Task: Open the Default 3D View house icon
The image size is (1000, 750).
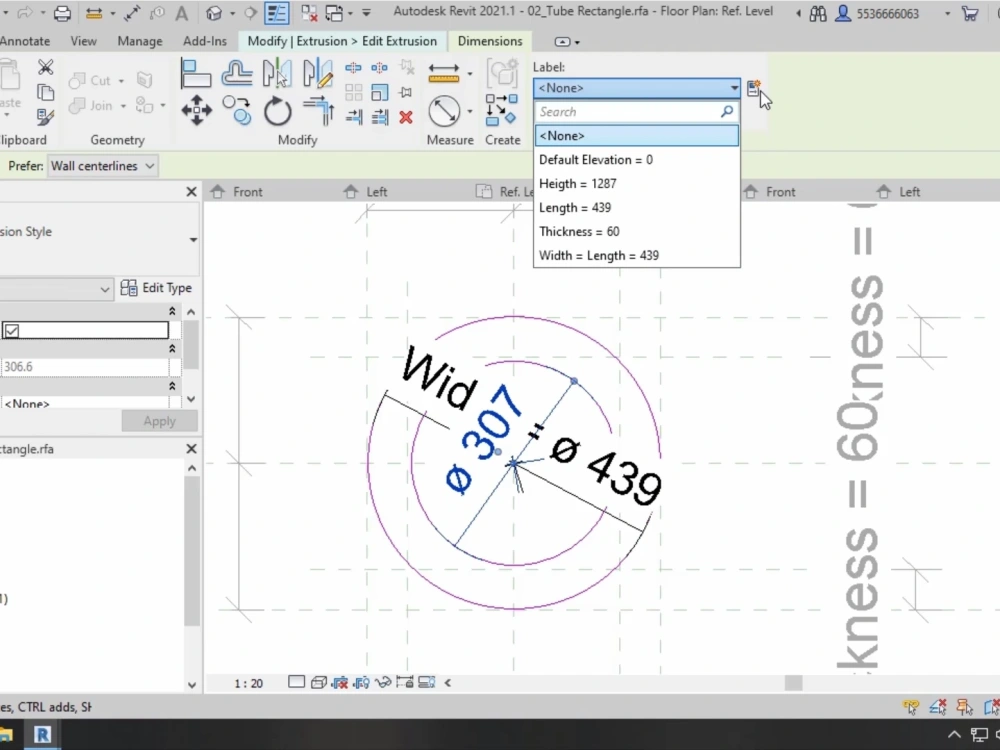Action: tap(214, 13)
